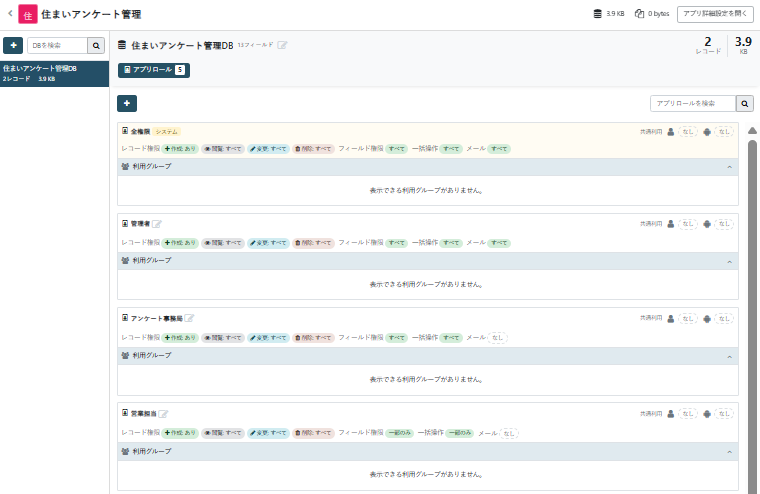
Task: Click the DB search magnifier icon
Action: point(96,46)
